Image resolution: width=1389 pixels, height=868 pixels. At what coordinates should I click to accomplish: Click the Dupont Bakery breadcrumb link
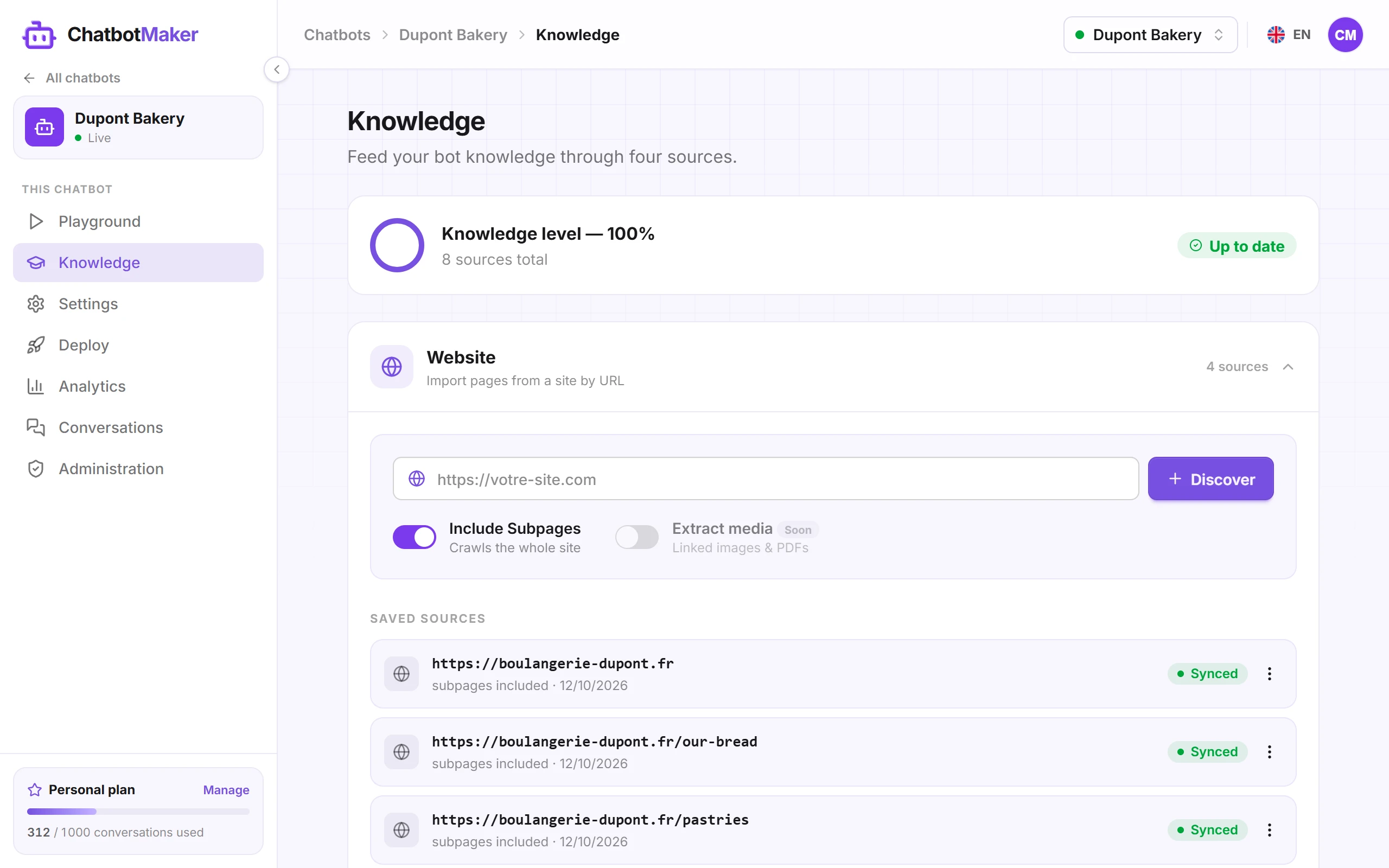point(453,35)
